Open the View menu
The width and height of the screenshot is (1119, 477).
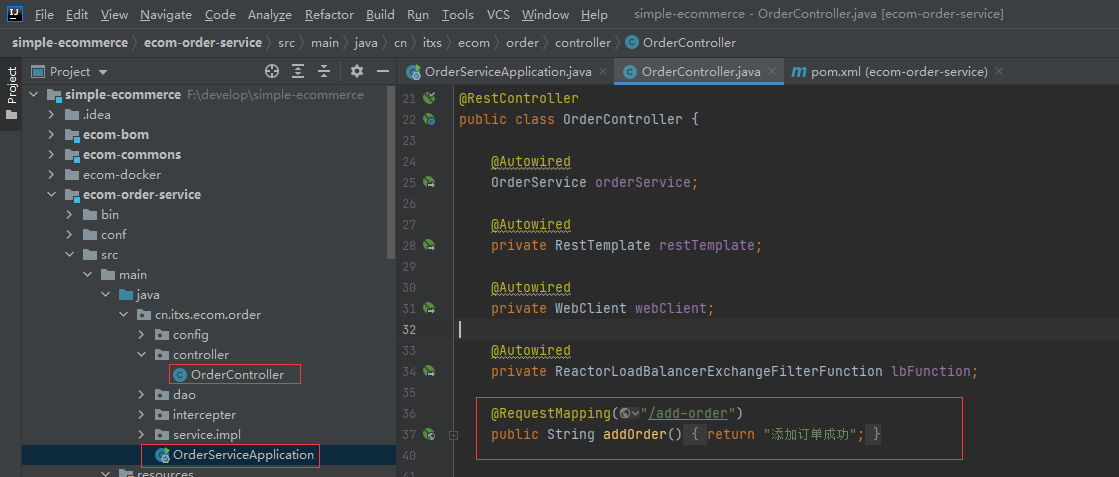[114, 14]
